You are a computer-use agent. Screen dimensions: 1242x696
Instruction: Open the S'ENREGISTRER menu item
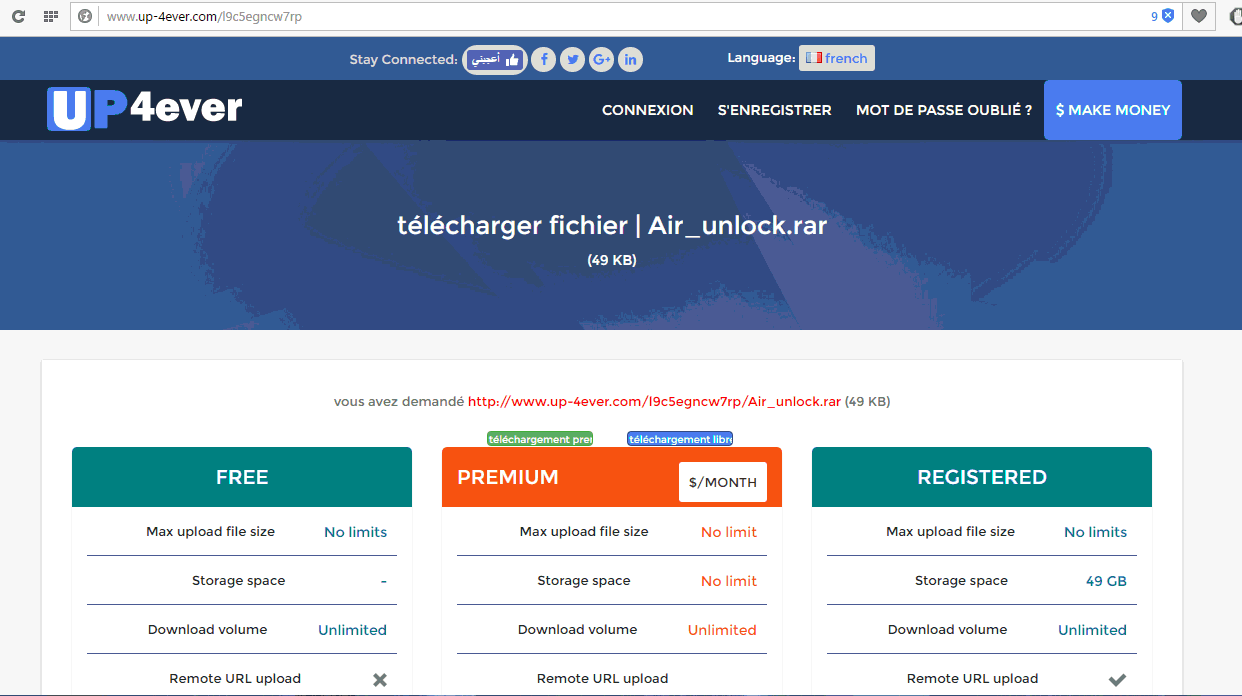point(775,110)
